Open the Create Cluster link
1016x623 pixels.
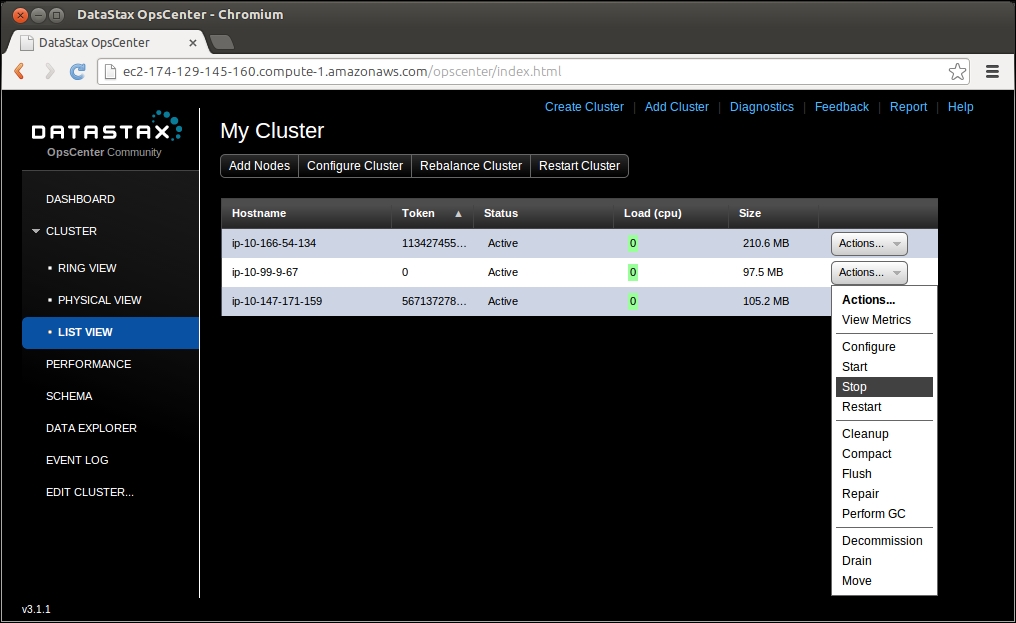(584, 107)
